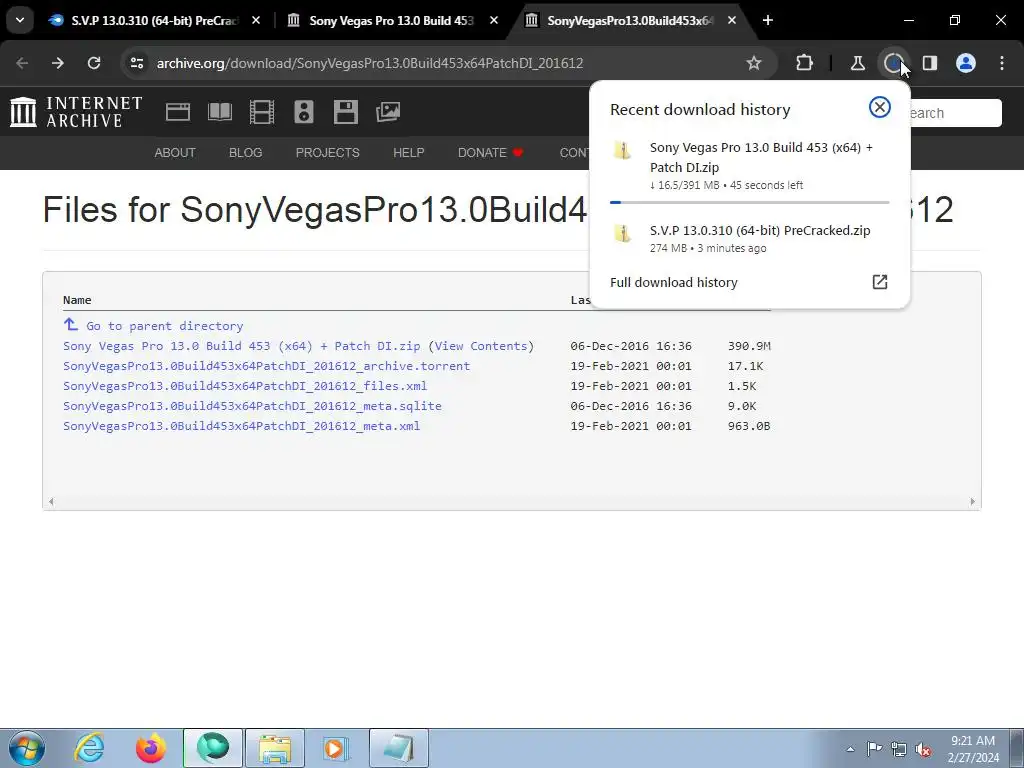Open the Software floppy disk icon

pos(345,112)
